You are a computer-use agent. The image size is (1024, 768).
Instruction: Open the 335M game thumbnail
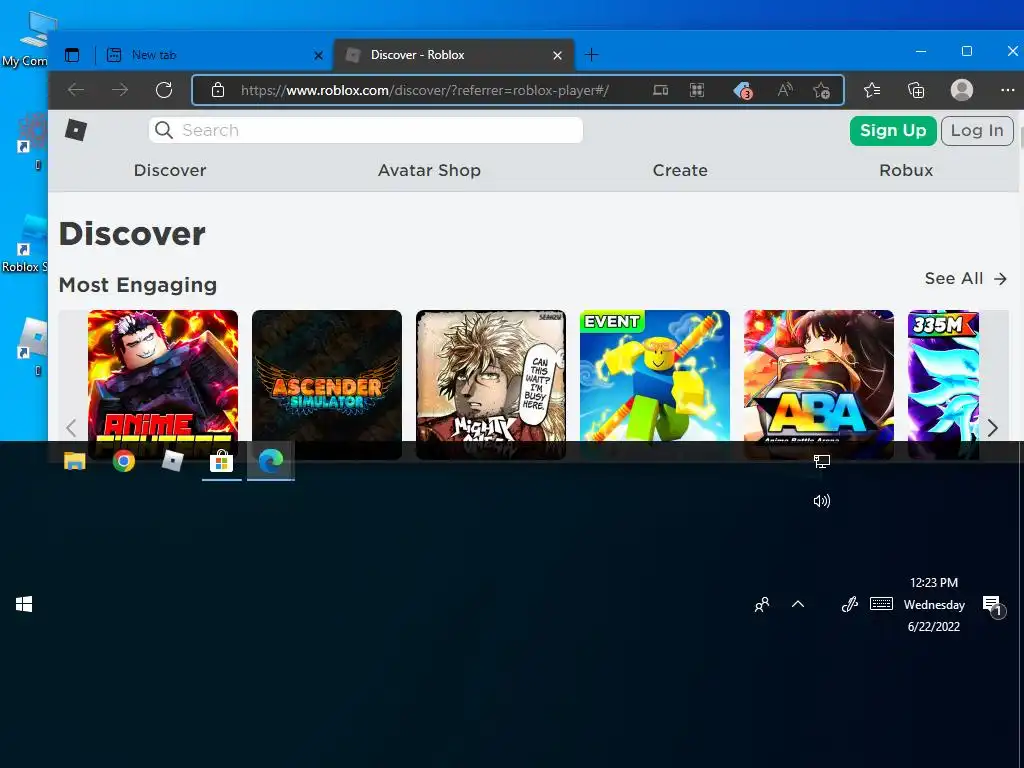[943, 385]
